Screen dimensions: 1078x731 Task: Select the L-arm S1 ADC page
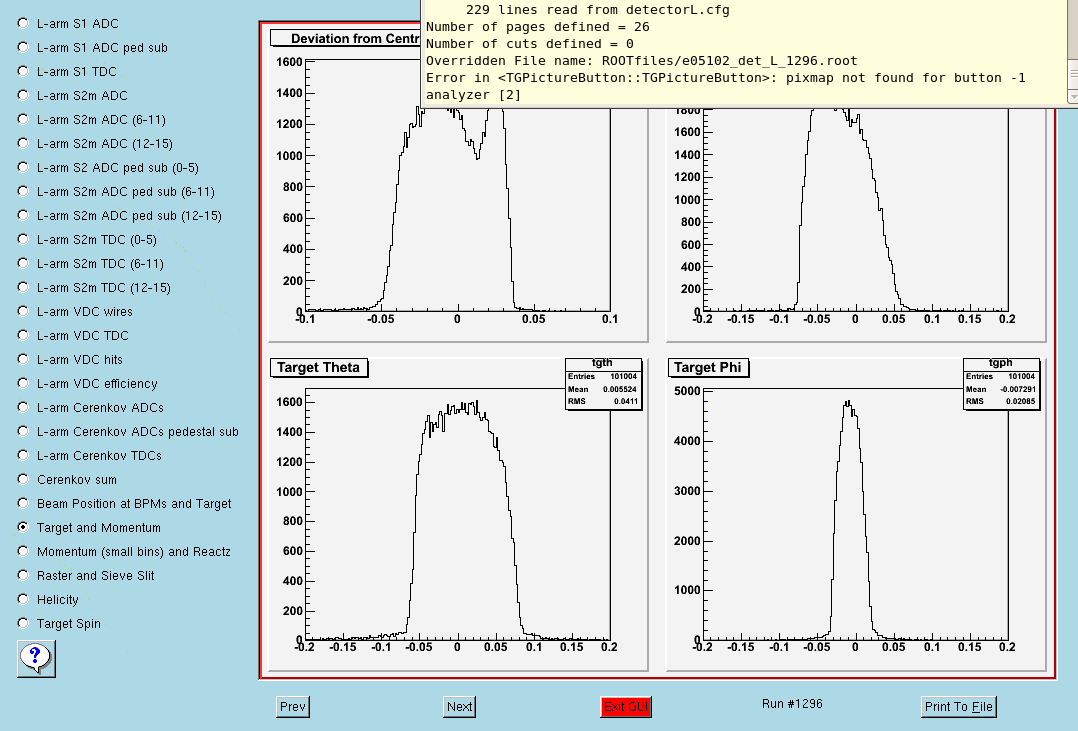[x=23, y=23]
